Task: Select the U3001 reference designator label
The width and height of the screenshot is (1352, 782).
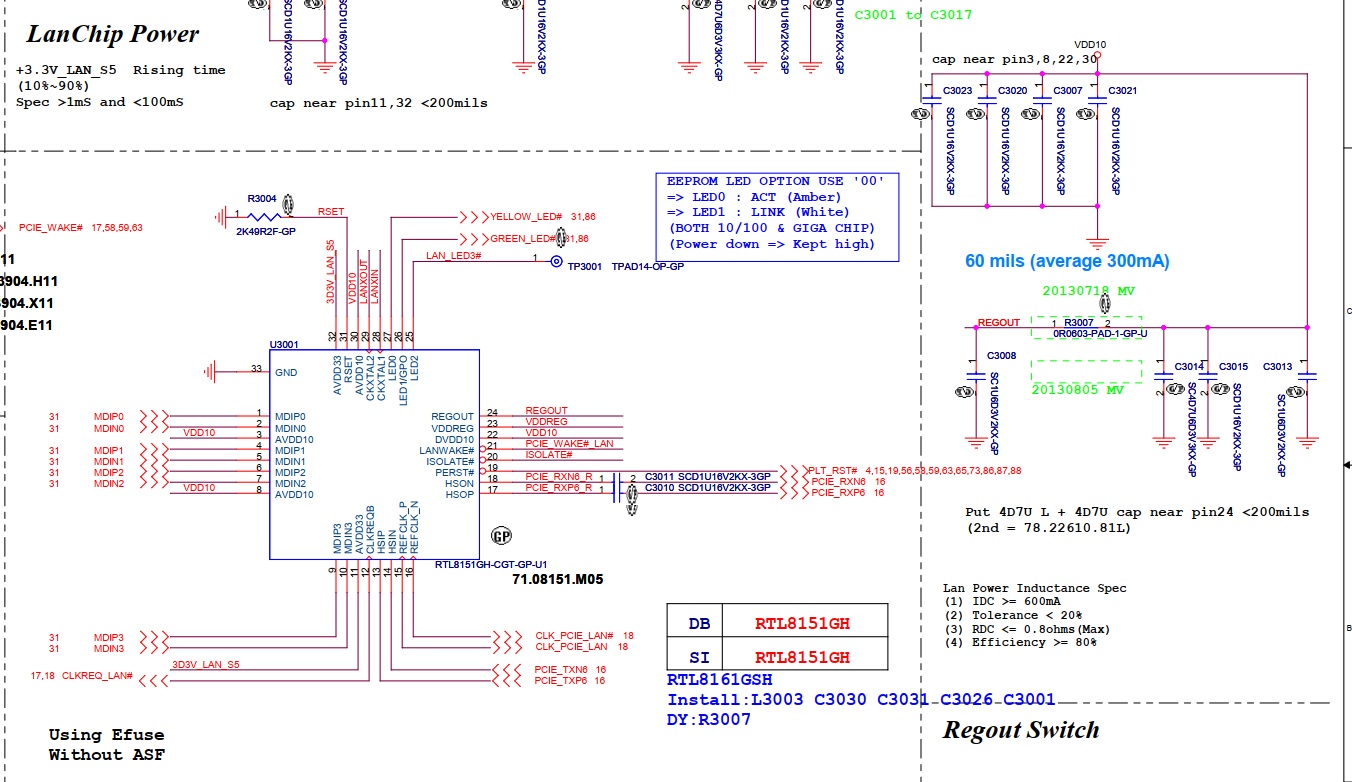Action: (x=284, y=344)
